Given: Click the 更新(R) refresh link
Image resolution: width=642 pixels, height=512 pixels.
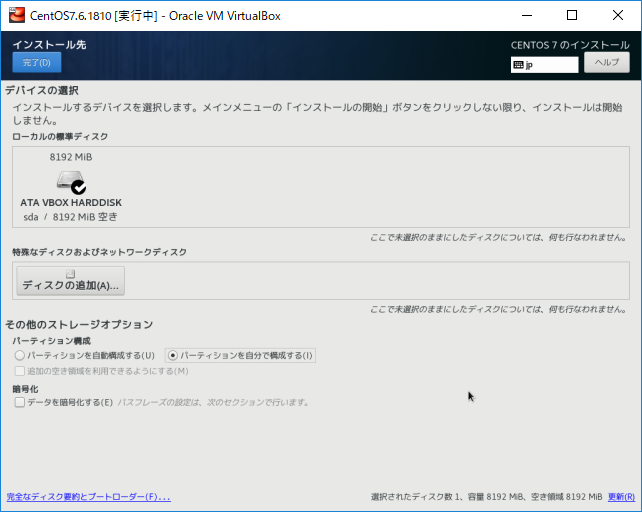Looking at the screenshot, I should [x=621, y=497].
